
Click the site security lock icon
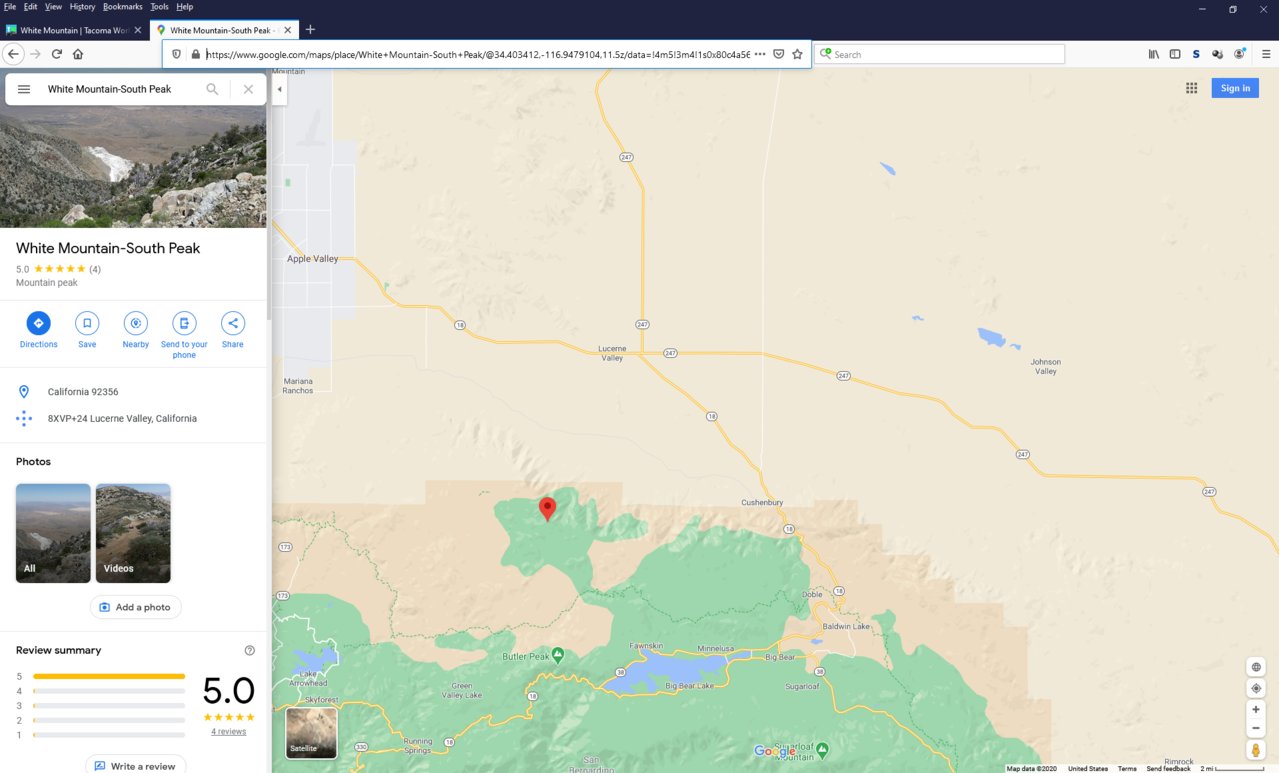[195, 54]
